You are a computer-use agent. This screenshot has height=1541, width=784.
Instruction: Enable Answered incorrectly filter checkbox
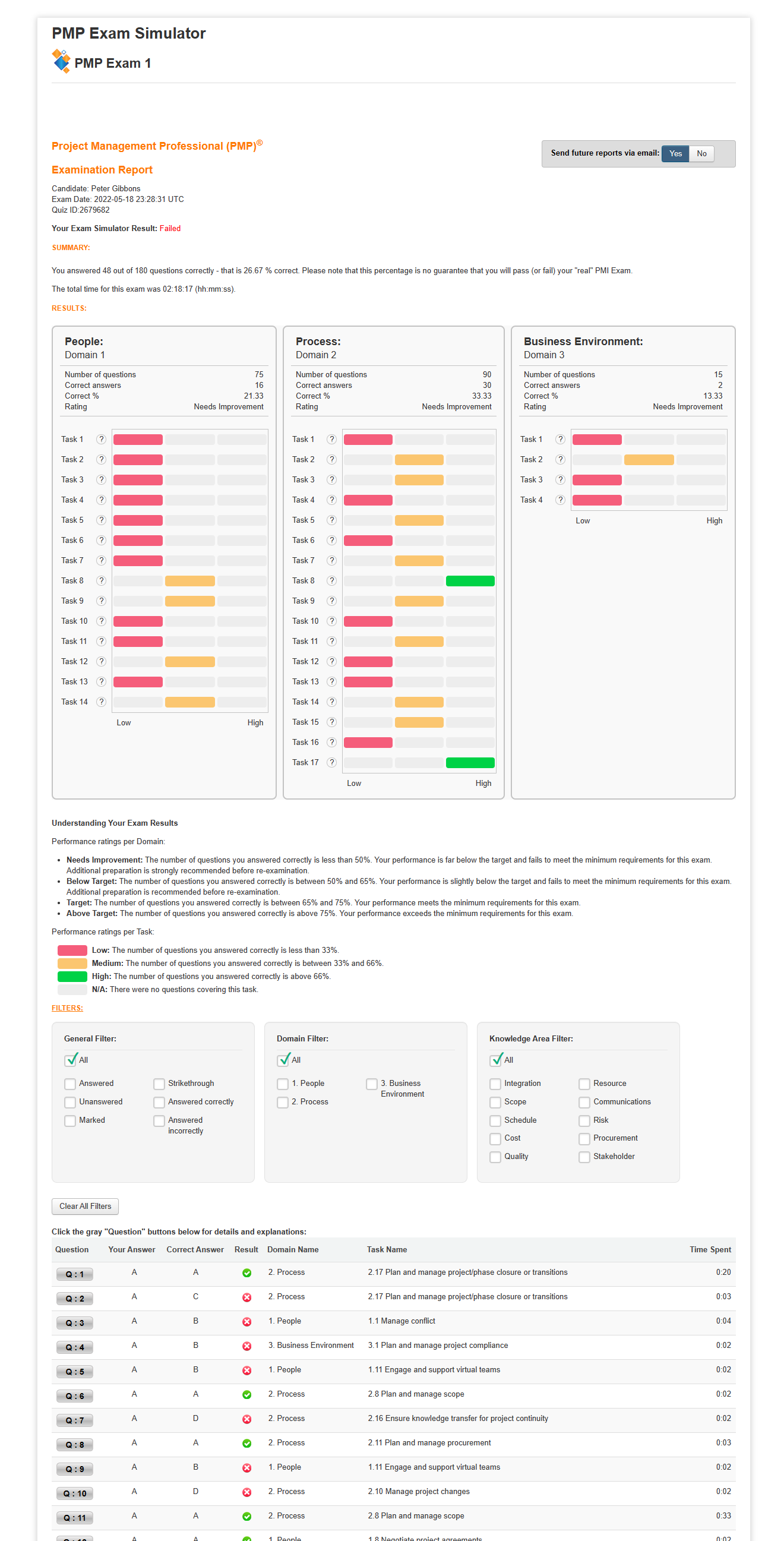pos(159,1121)
